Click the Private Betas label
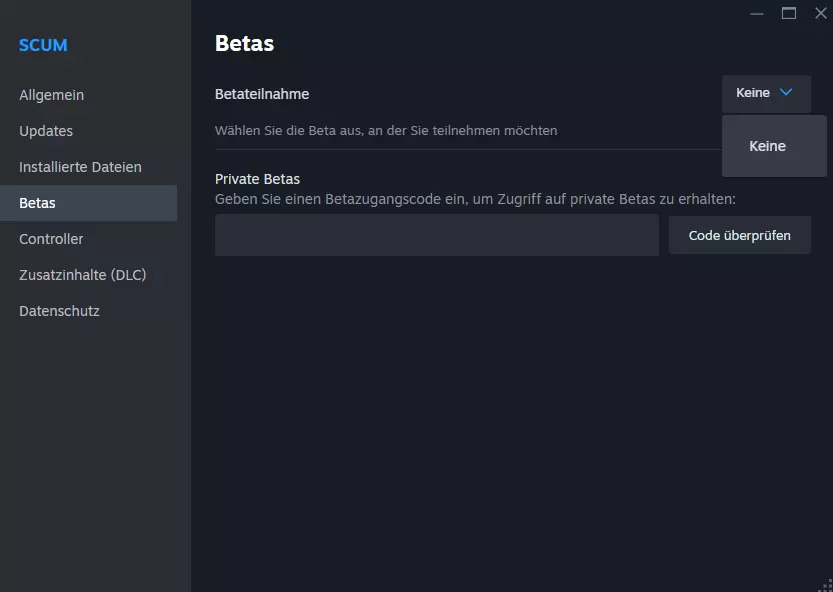This screenshot has height=592, width=833. 257,179
